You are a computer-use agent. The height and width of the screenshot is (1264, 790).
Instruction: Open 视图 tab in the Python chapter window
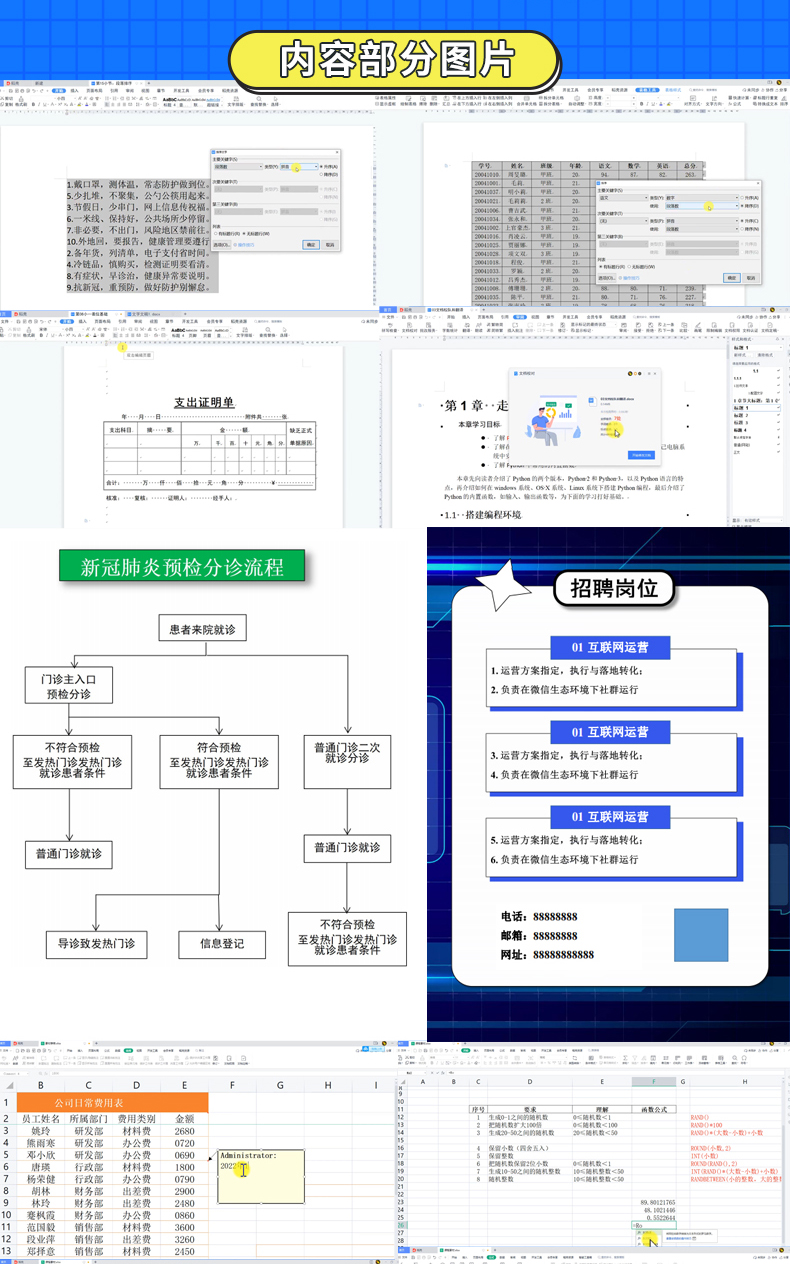pos(535,317)
